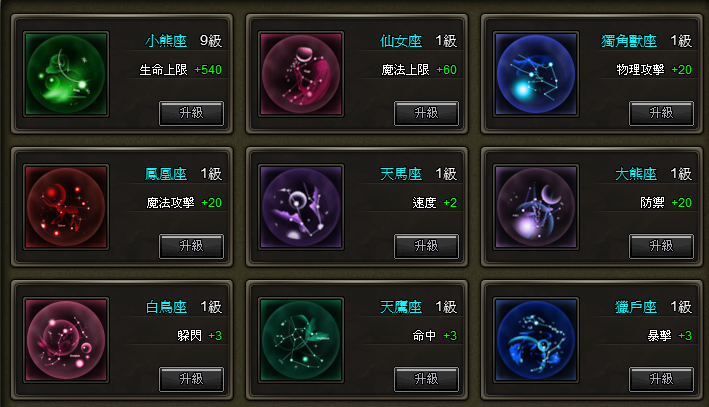Upgrade 天馬座 speed with 升級

tap(426, 246)
